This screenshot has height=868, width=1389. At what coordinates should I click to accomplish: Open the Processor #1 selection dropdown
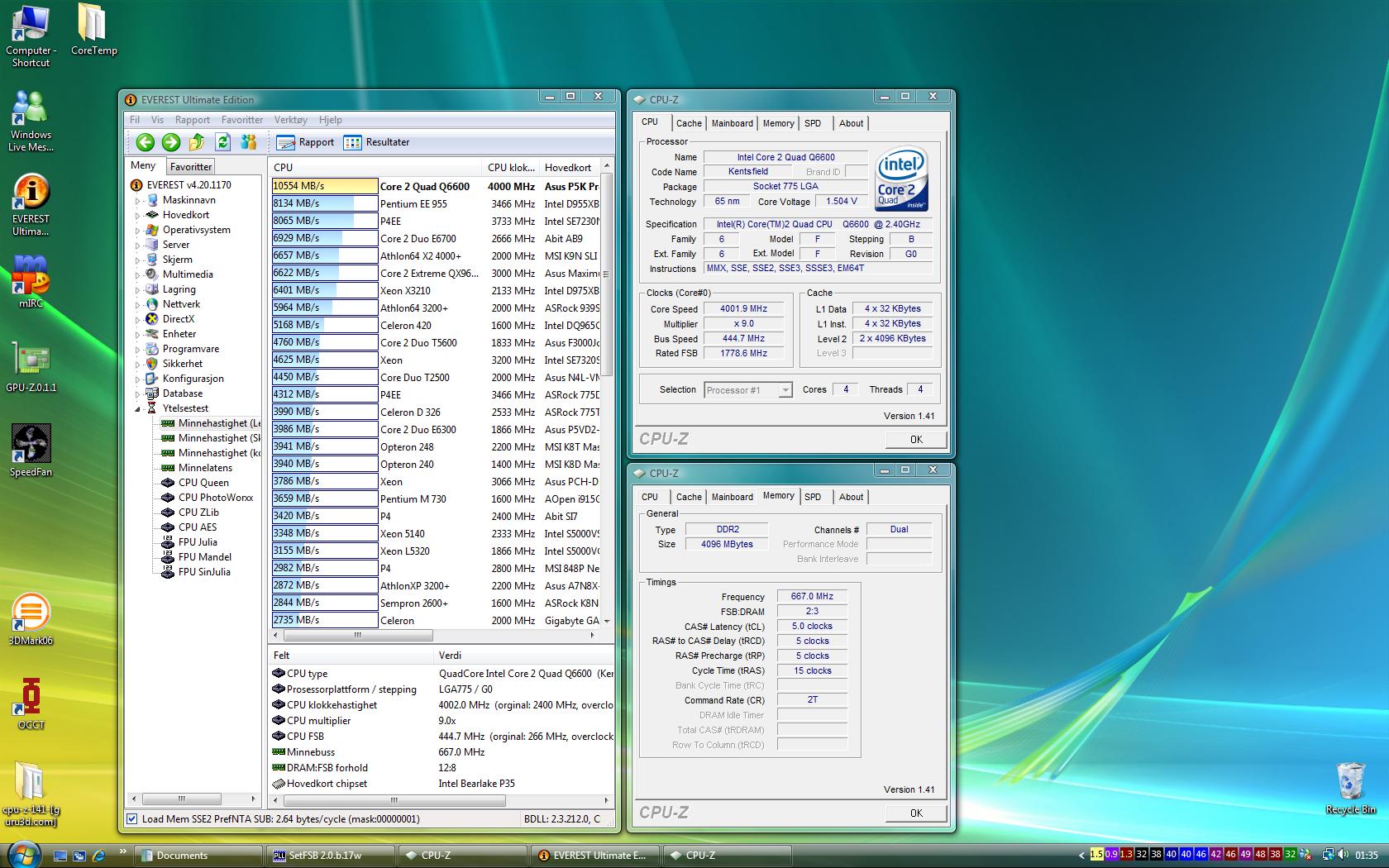[748, 390]
